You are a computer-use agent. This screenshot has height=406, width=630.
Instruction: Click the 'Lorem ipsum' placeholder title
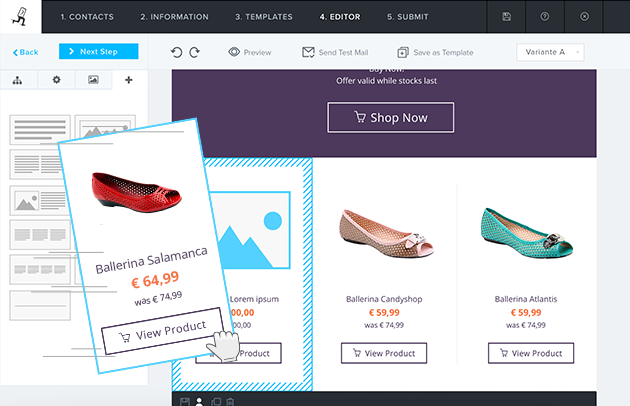click(x=254, y=299)
